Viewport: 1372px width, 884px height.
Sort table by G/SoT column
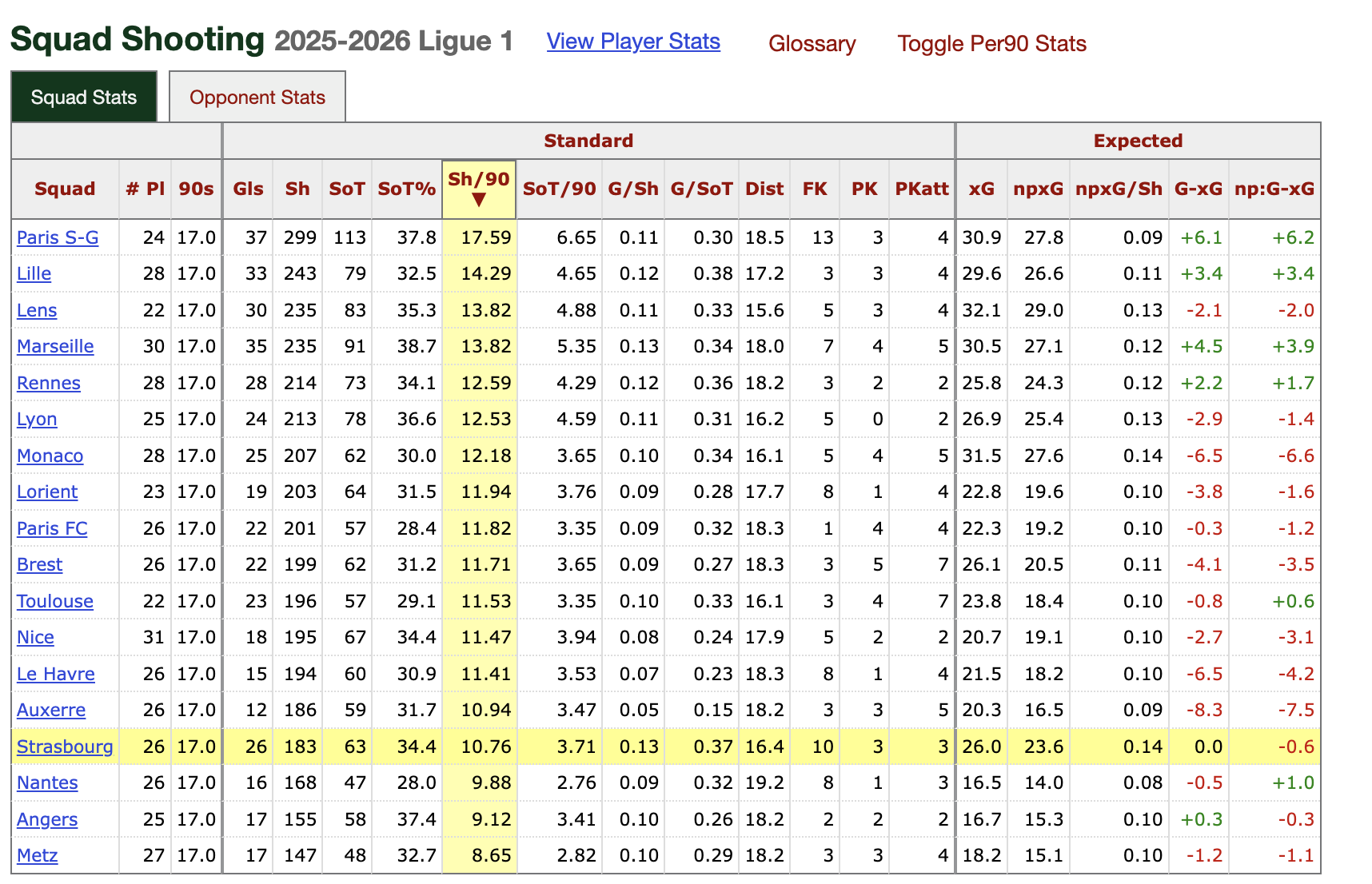pyautogui.click(x=701, y=189)
